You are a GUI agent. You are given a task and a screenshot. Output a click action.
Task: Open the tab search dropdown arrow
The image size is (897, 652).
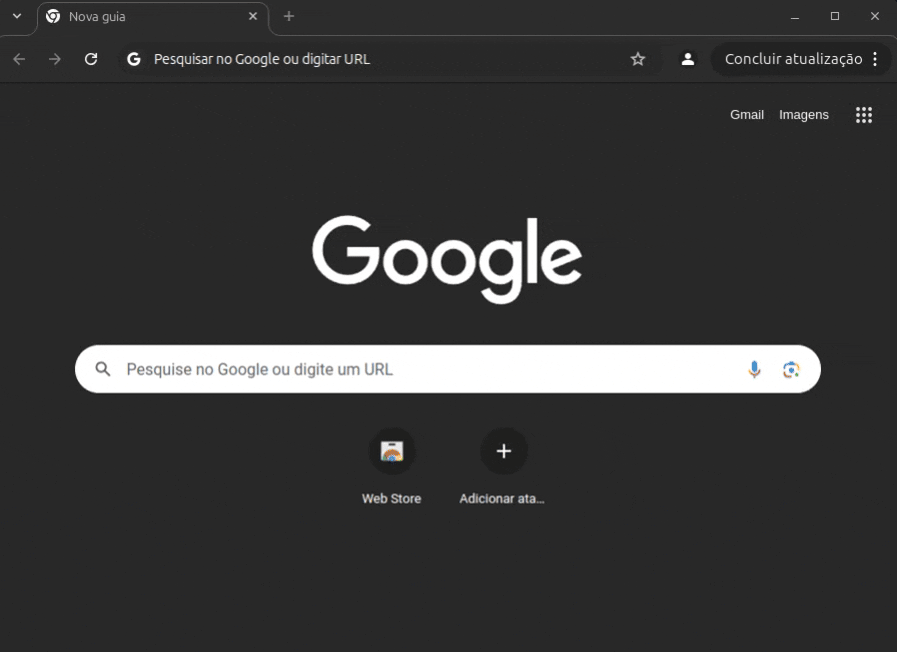(x=17, y=16)
